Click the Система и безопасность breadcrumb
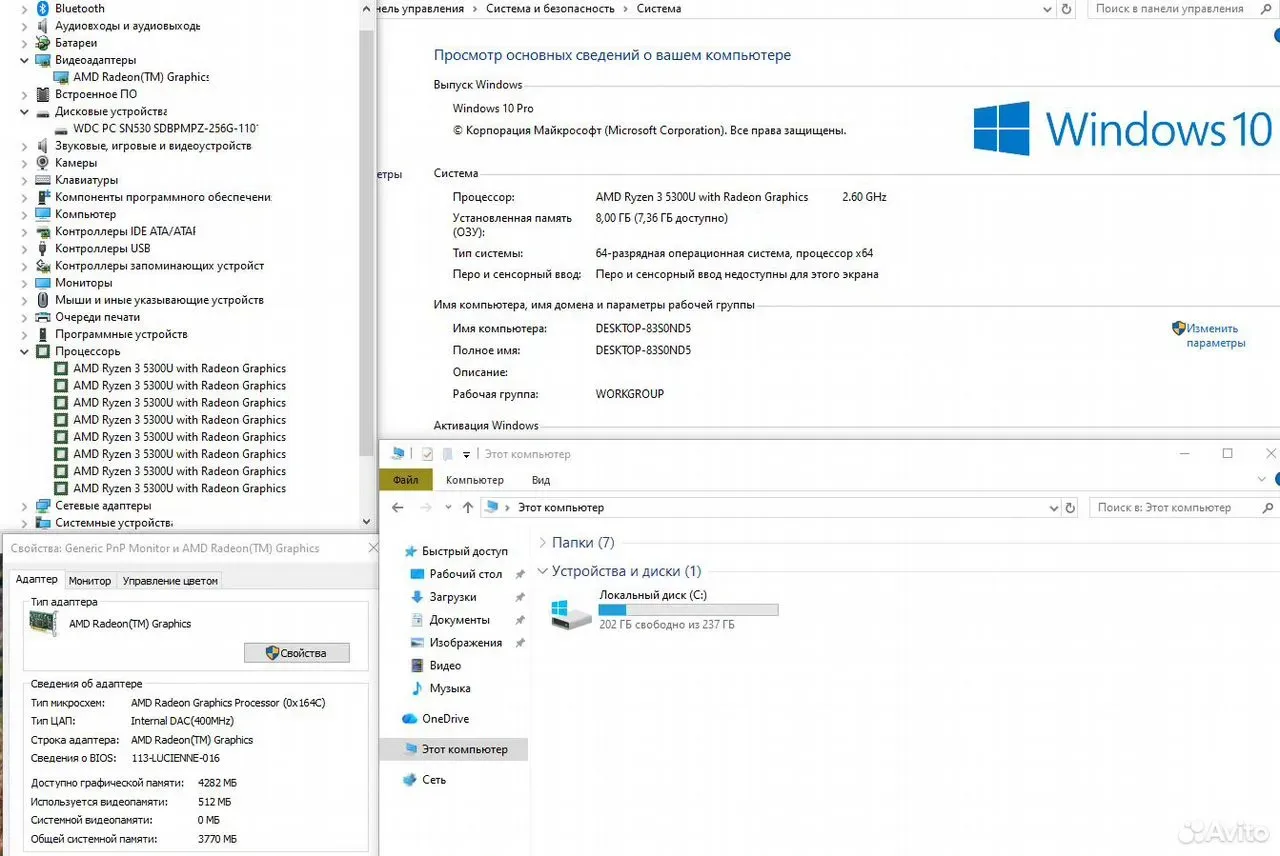1280x856 pixels. click(551, 9)
